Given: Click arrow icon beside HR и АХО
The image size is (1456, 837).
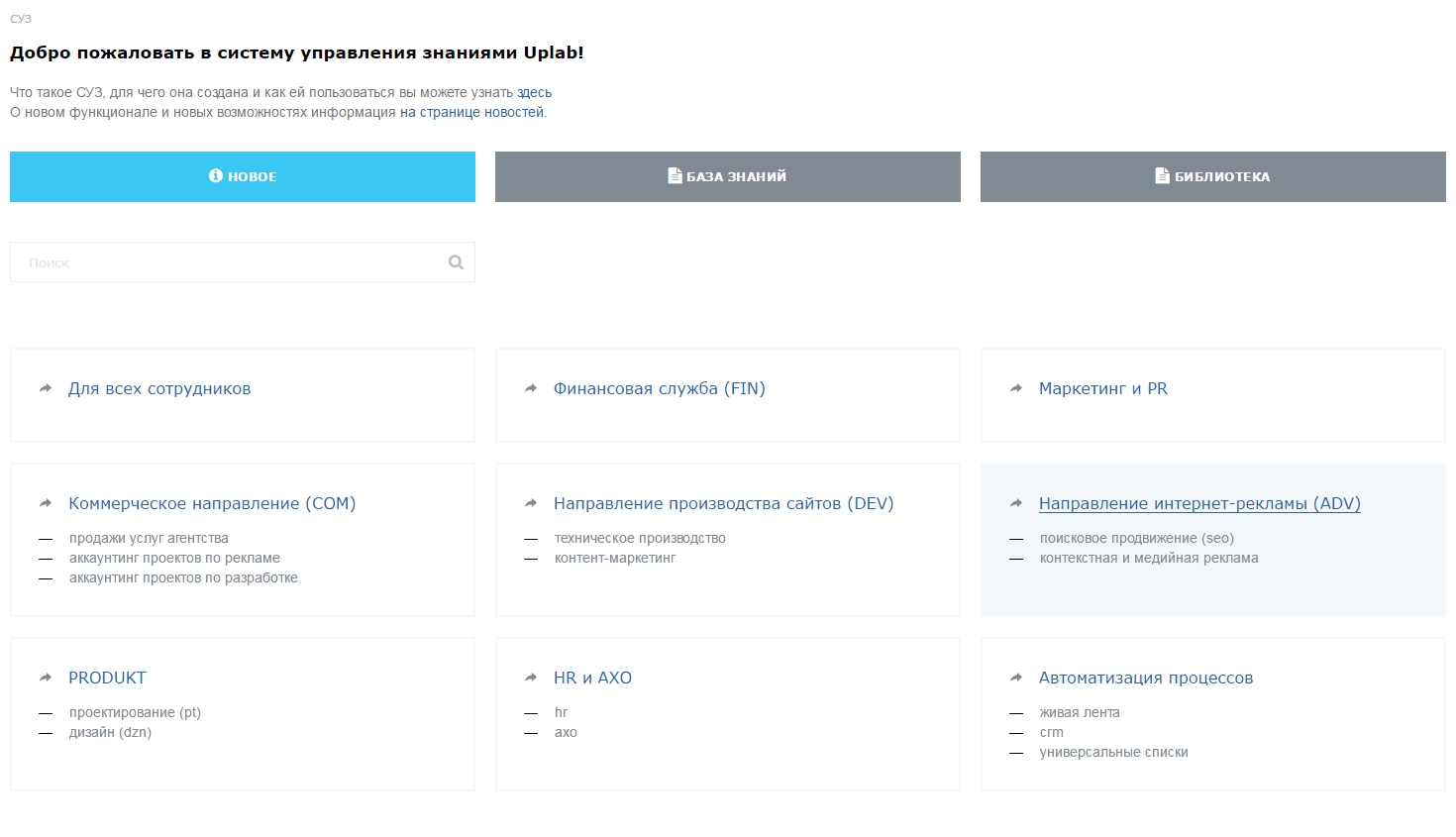Looking at the screenshot, I should (531, 678).
